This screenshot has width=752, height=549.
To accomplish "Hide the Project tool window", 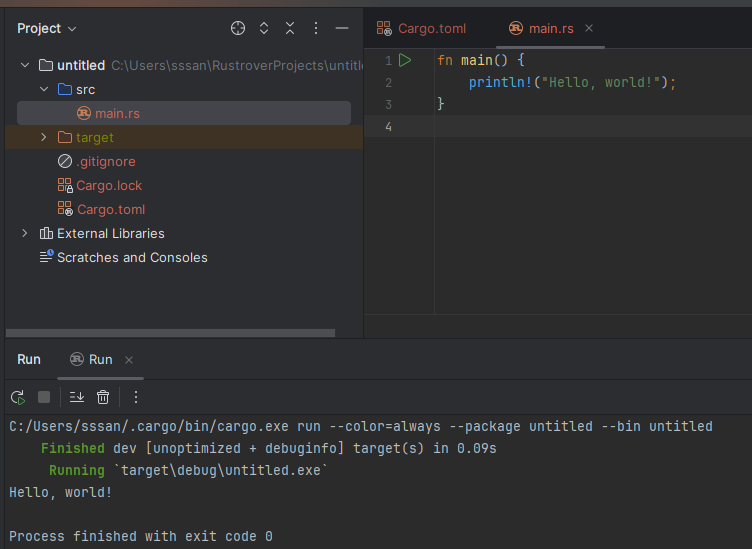I will click(x=342, y=28).
